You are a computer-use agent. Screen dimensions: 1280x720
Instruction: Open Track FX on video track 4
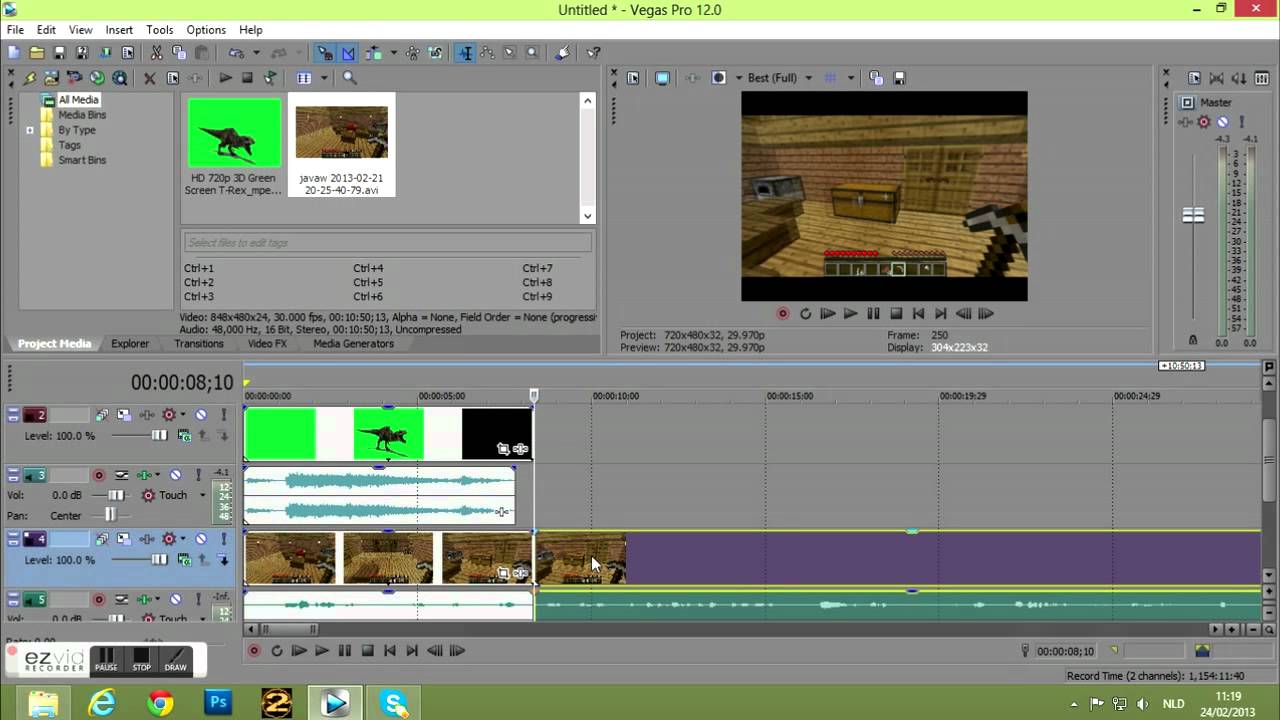click(x=147, y=539)
